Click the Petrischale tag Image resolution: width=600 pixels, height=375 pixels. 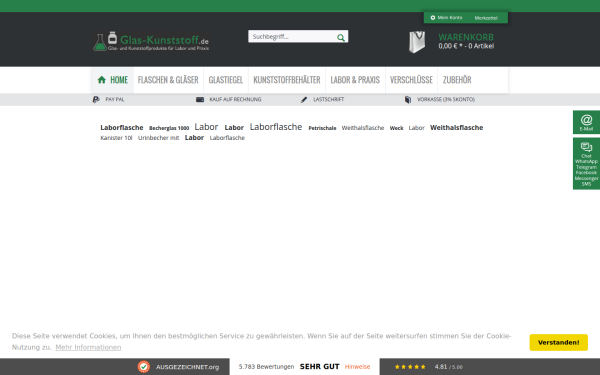322,128
